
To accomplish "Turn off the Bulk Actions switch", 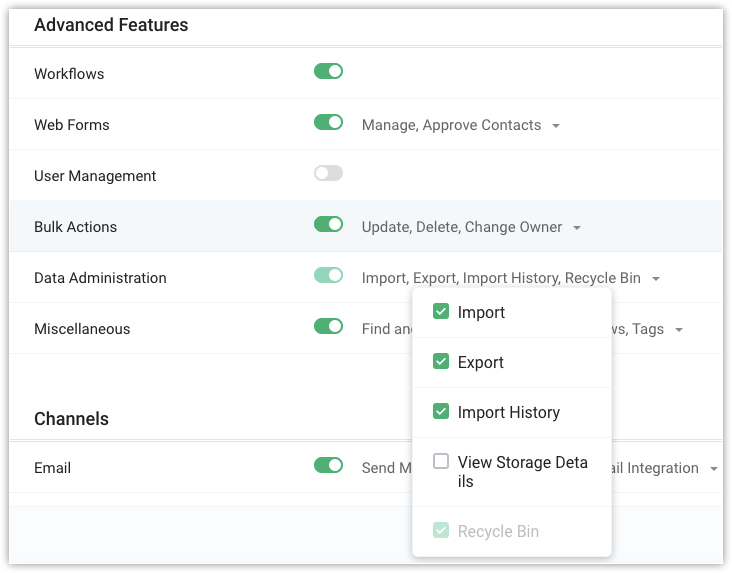I will (328, 225).
